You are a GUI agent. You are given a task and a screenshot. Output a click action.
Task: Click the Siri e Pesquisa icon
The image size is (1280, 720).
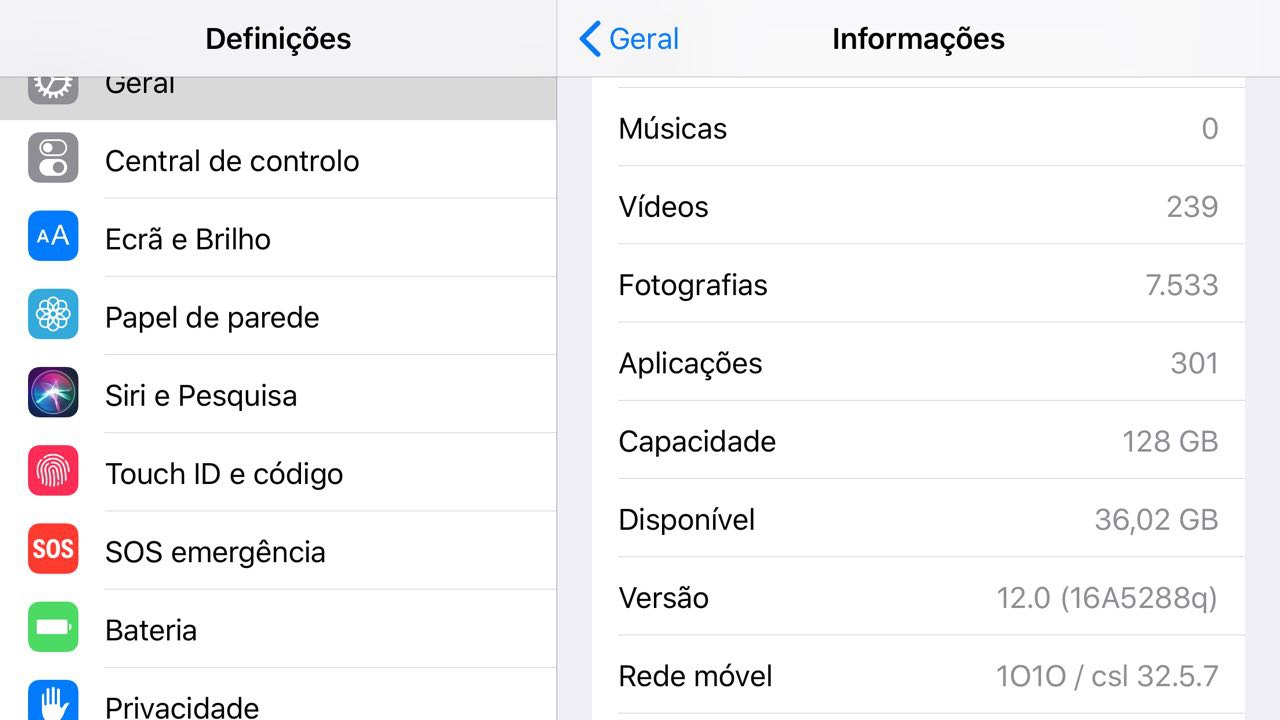[x=53, y=392]
